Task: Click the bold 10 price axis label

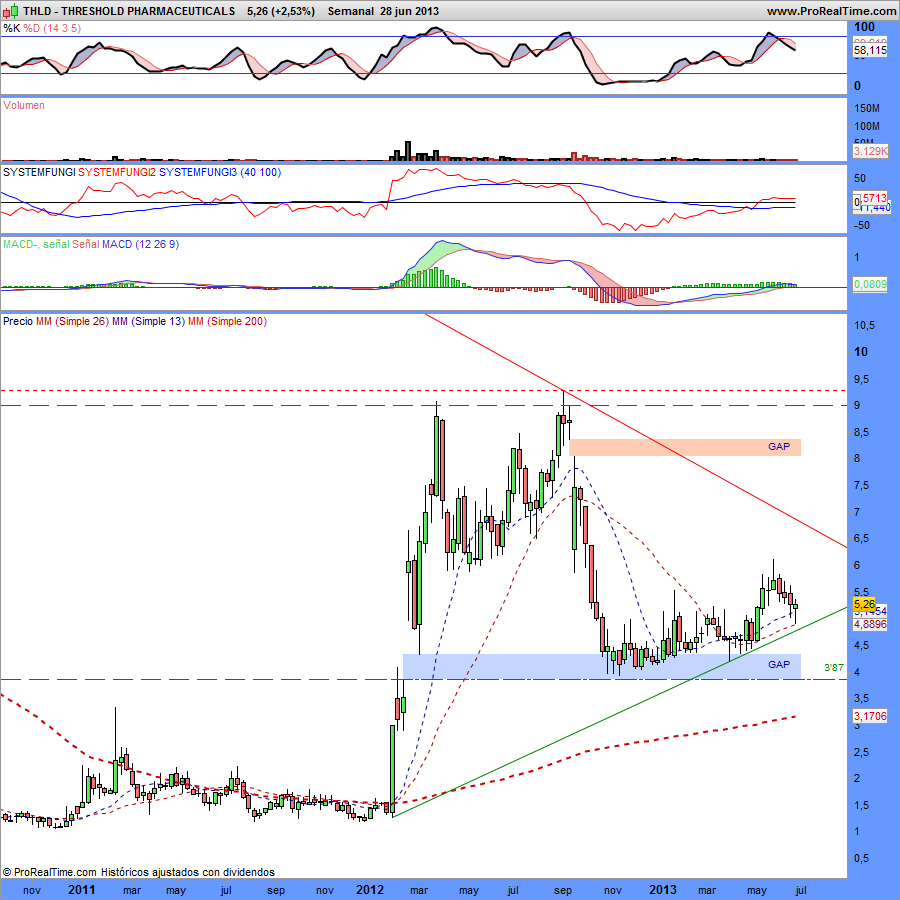Action: (x=861, y=352)
